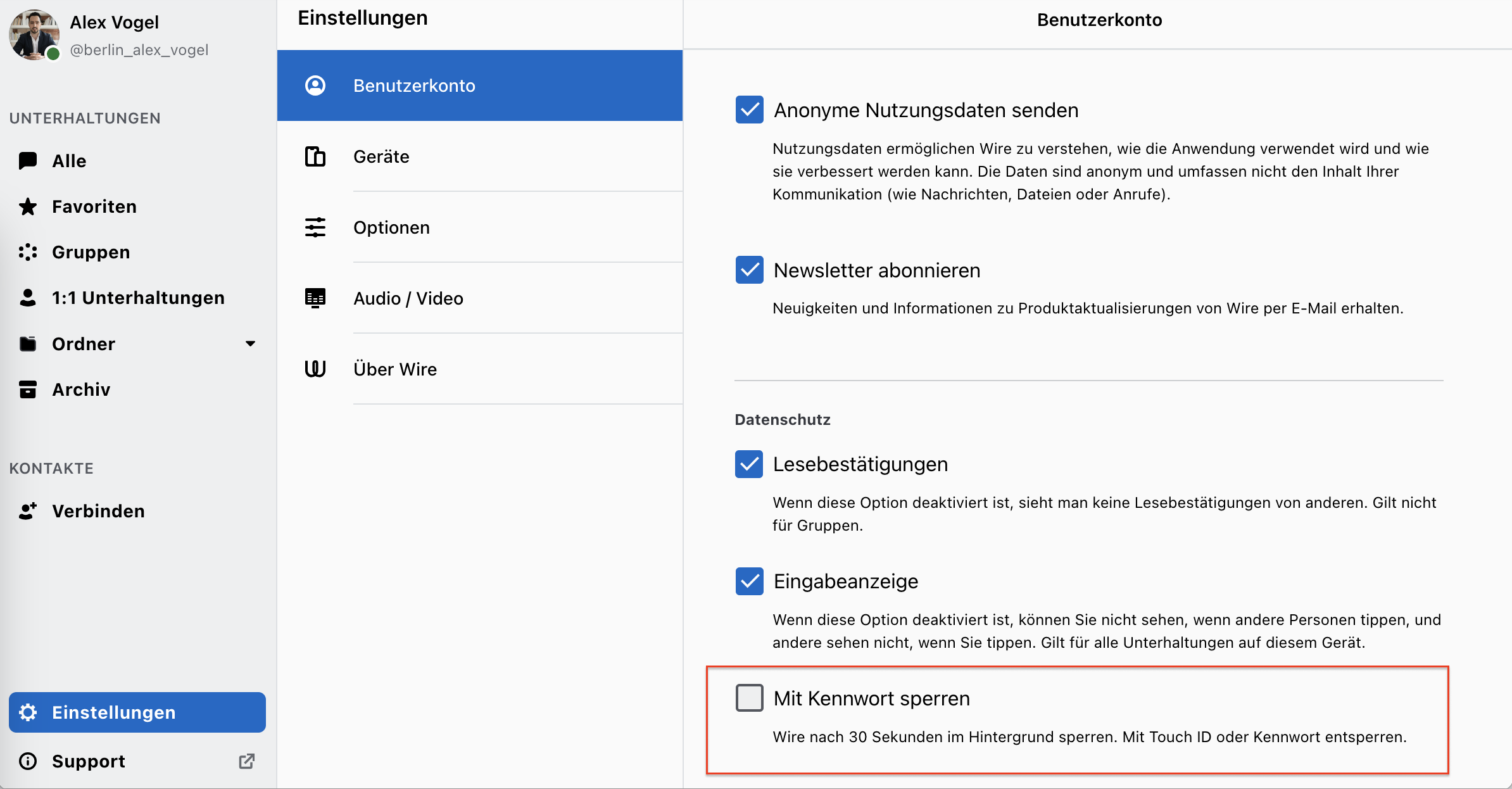Click the Favoriten star icon
This screenshot has width=1512, height=789.
click(x=28, y=206)
